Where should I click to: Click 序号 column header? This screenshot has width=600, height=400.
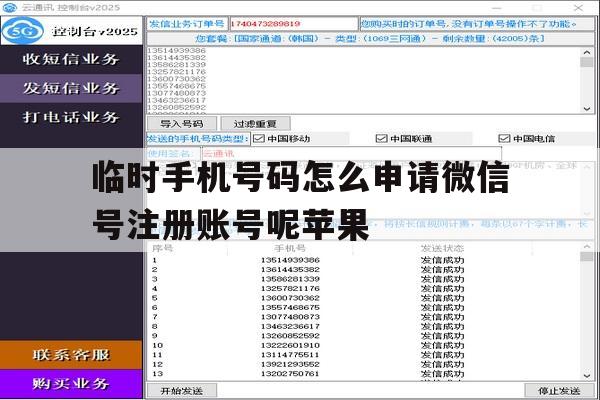click(162, 248)
